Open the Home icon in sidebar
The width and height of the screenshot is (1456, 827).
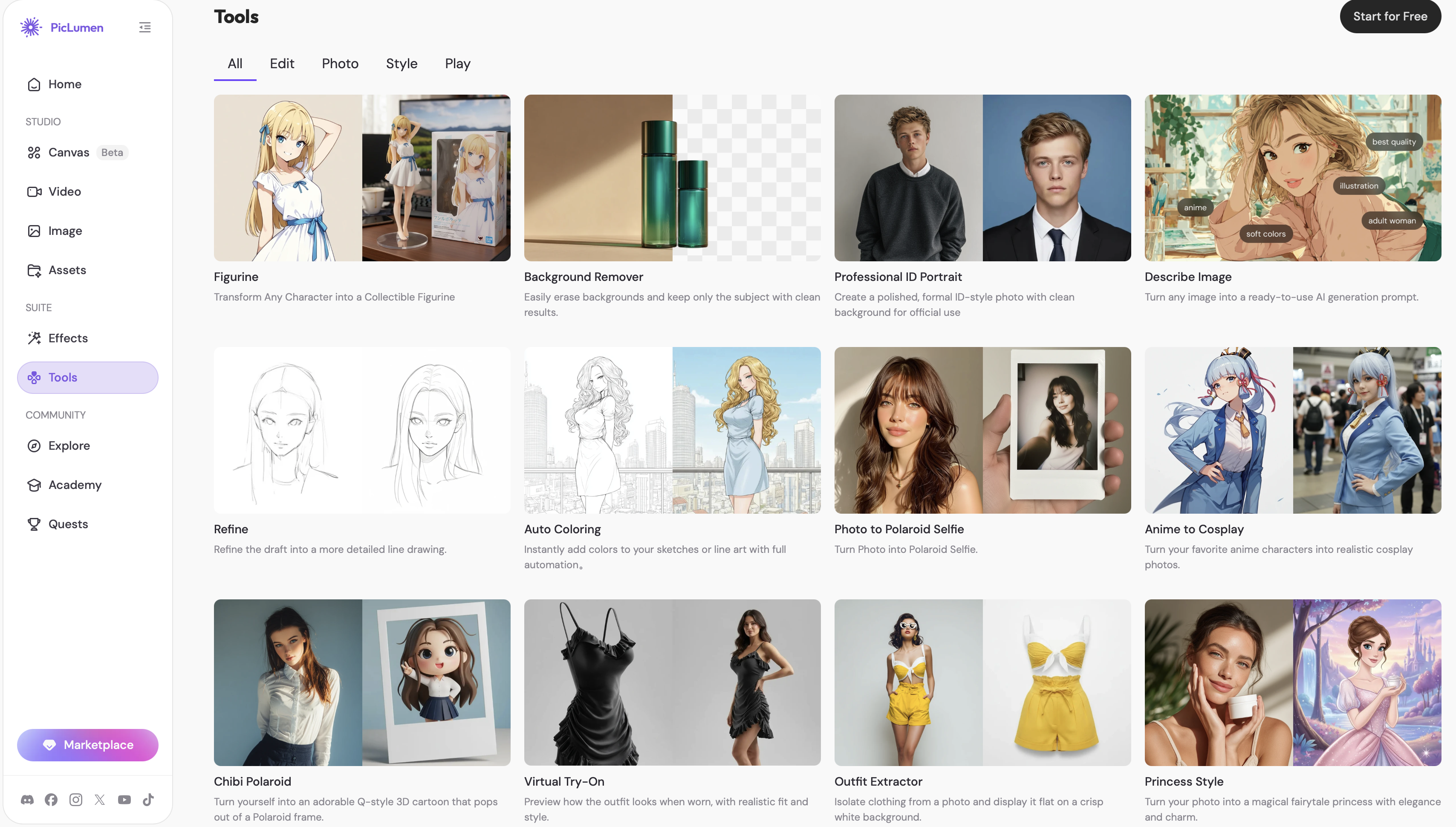point(34,84)
